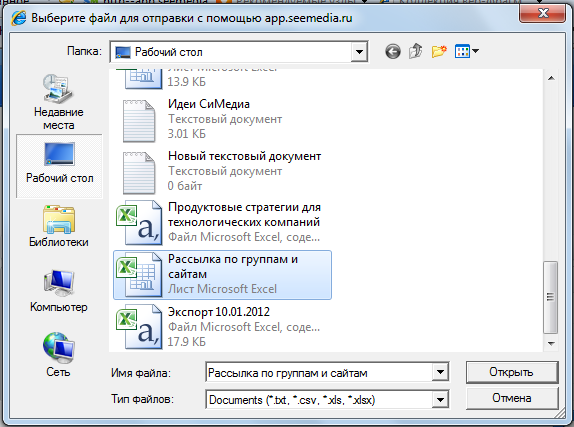Click the Лист Microsoft Excel type label of Рассылка
The image size is (574, 427).
click(x=223, y=289)
